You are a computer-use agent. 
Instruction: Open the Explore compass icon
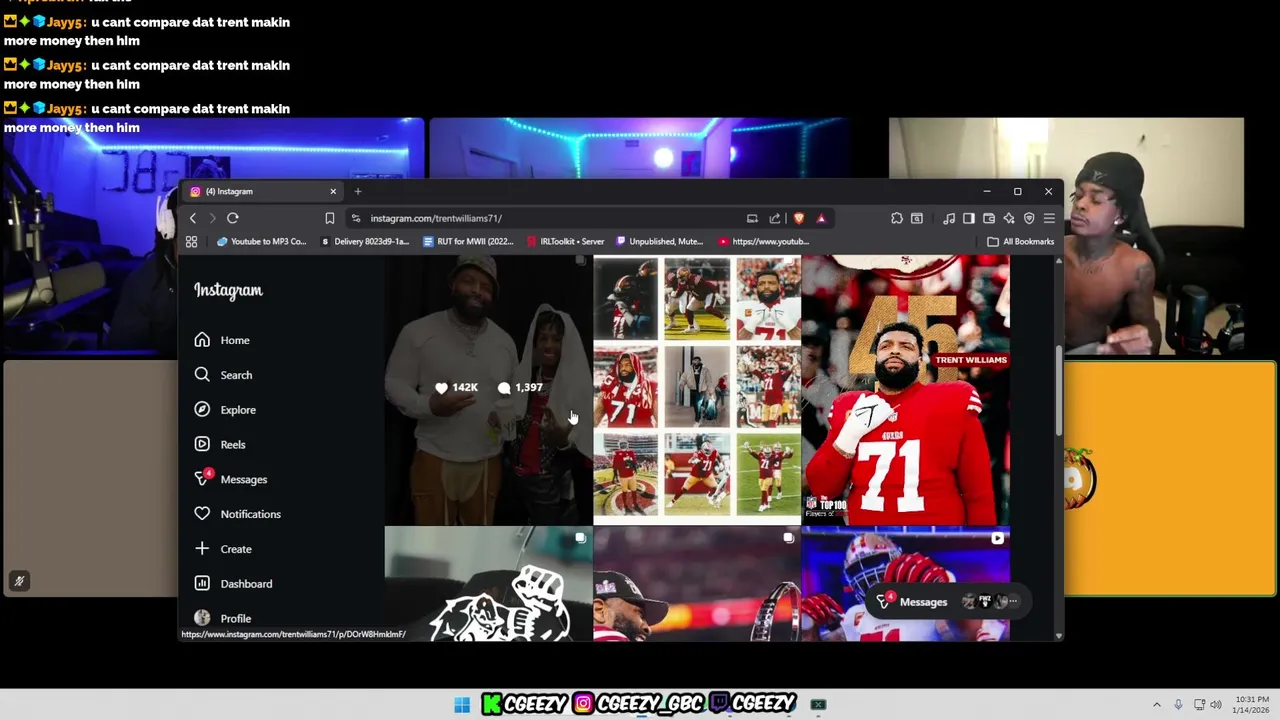click(x=202, y=409)
